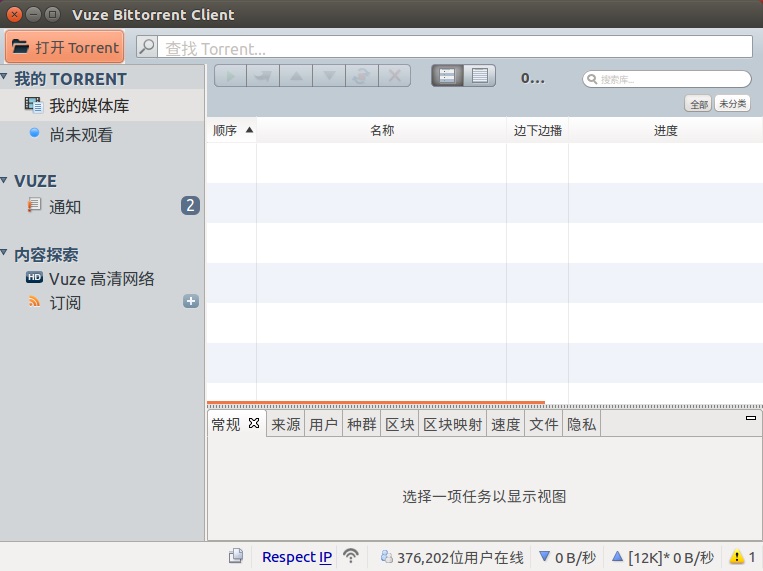
Task: Click the magnifier icon beside Find Torrent field
Action: (146, 47)
